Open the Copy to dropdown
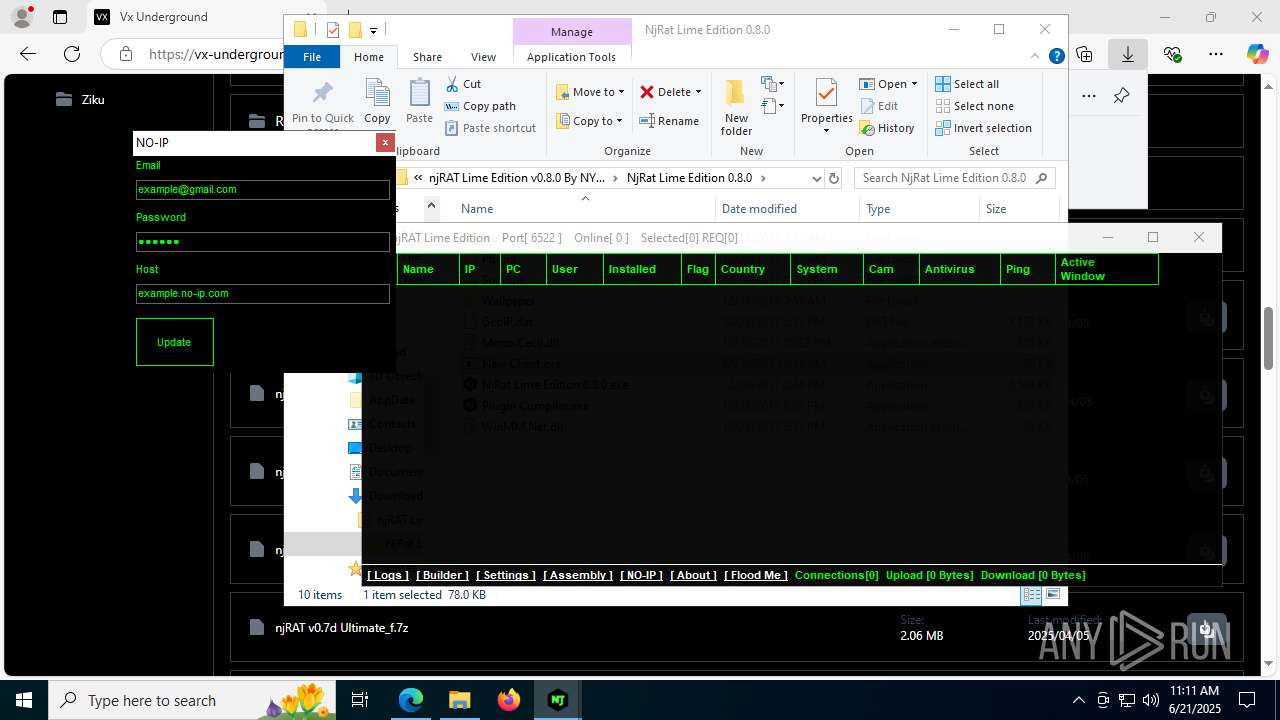The width and height of the screenshot is (1280, 720). [x=590, y=121]
